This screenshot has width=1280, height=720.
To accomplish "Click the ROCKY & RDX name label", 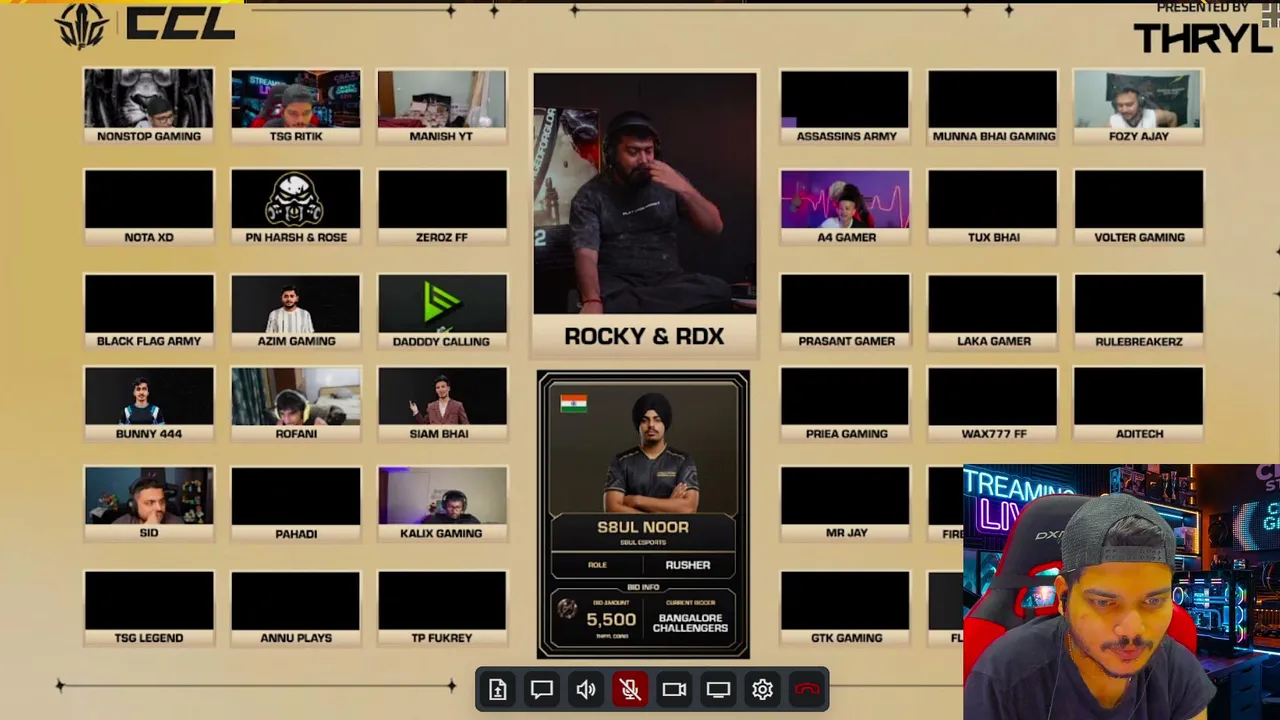I will point(644,336).
